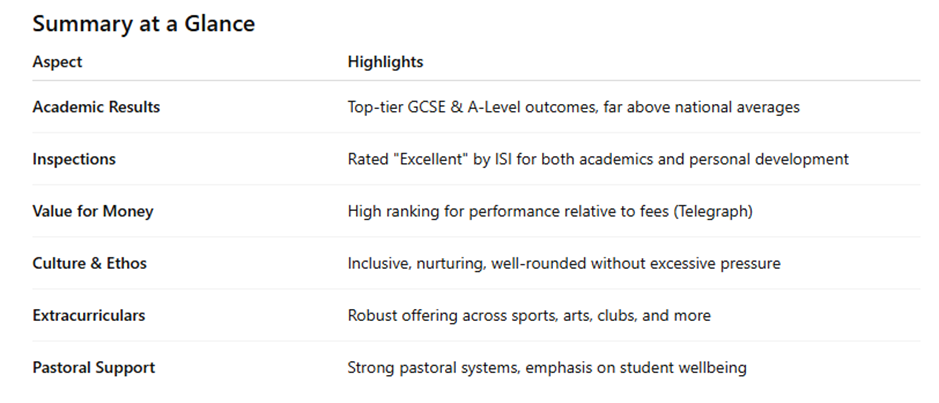Select the "Culture & Ethos" row label
The width and height of the screenshot is (939, 403).
(x=89, y=263)
